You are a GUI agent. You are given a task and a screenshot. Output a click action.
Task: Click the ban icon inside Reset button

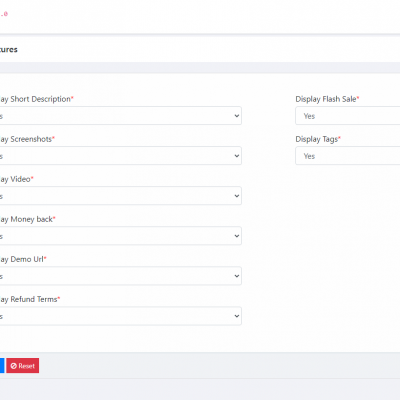click(x=14, y=366)
